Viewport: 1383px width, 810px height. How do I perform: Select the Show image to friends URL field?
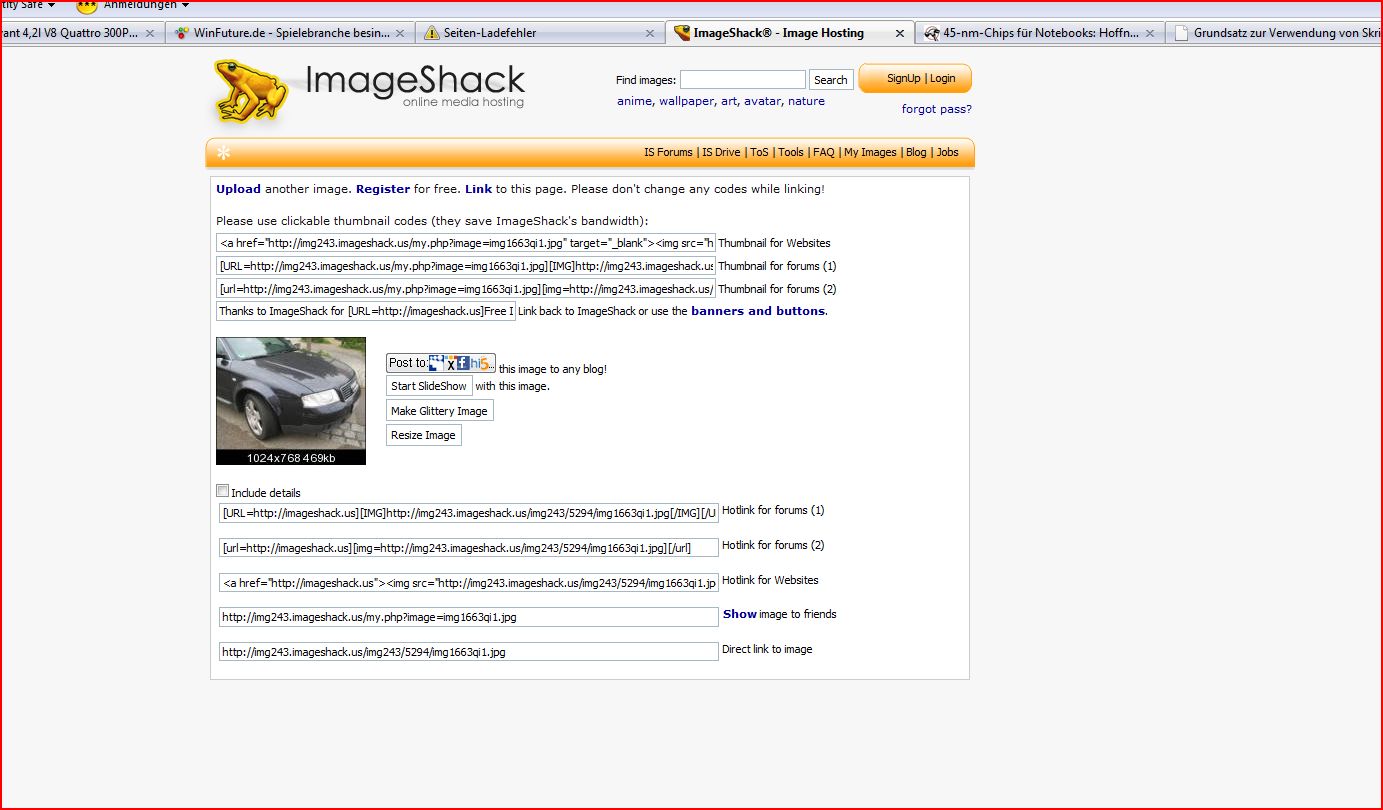[469, 617]
